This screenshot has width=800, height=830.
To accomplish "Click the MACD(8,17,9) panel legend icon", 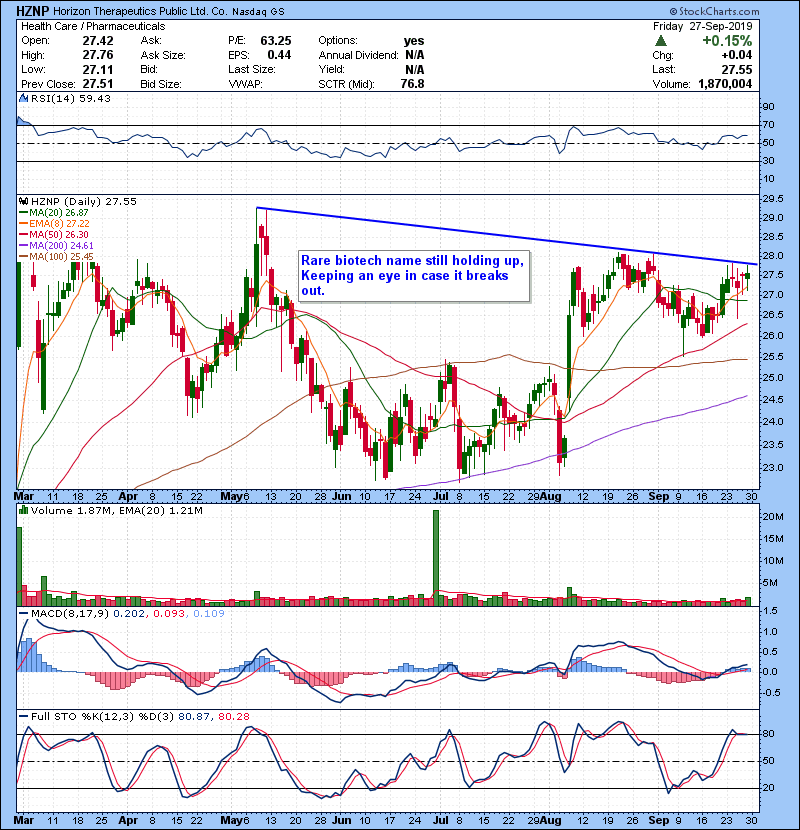I will click(22, 612).
